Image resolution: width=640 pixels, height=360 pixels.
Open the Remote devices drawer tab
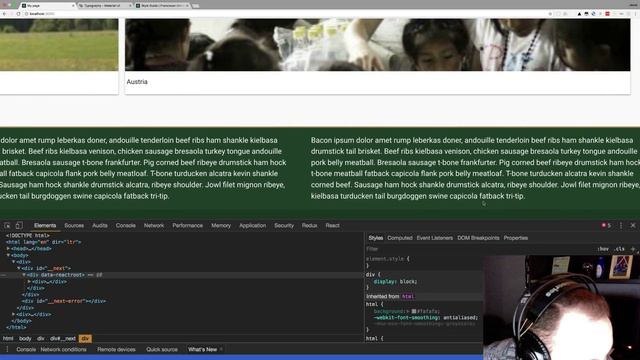[116, 349]
